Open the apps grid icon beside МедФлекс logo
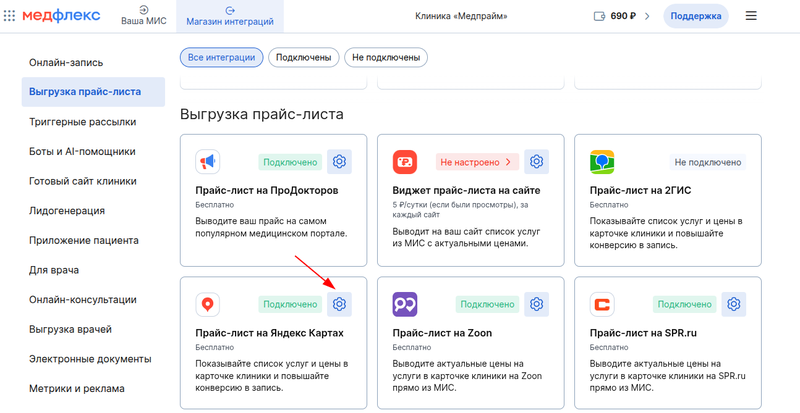Image resolution: width=800 pixels, height=413 pixels. [x=9, y=16]
